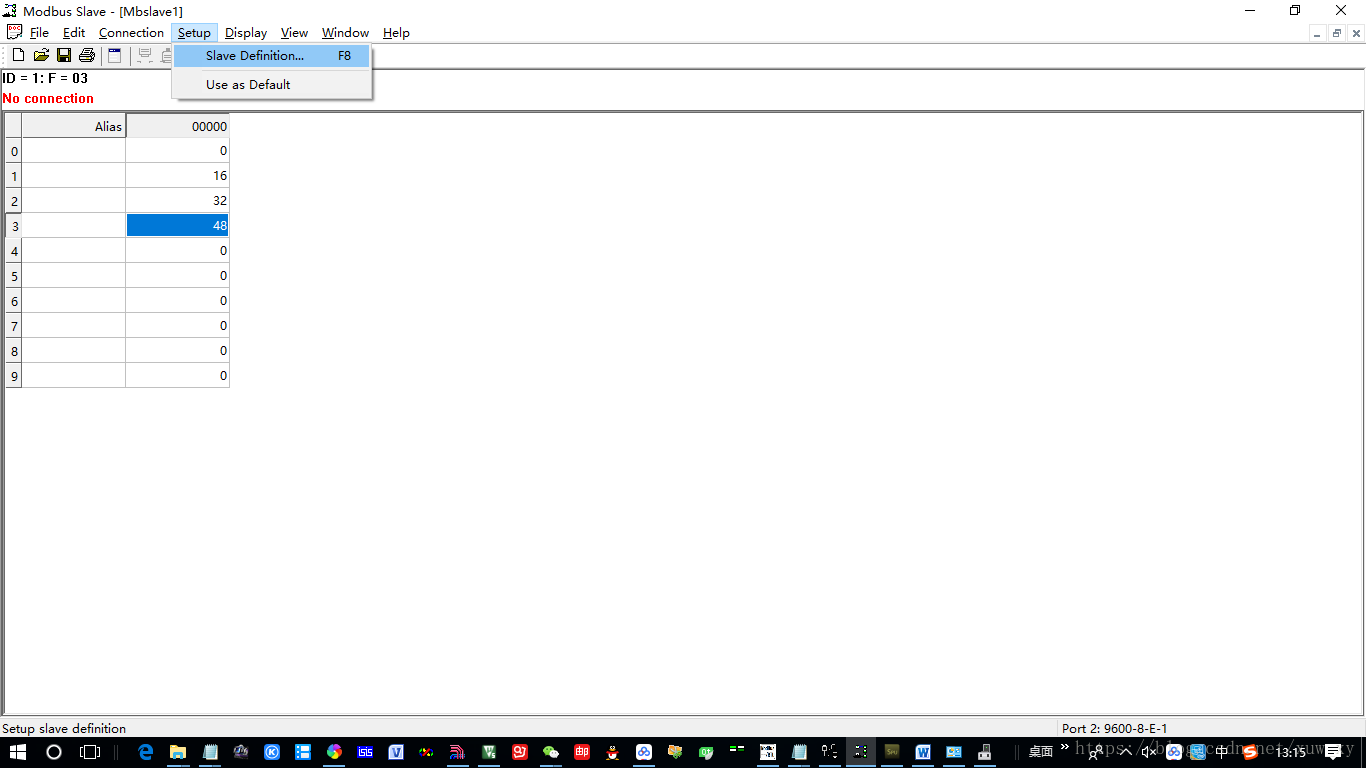
Task: Open the View menu
Action: click(x=294, y=33)
